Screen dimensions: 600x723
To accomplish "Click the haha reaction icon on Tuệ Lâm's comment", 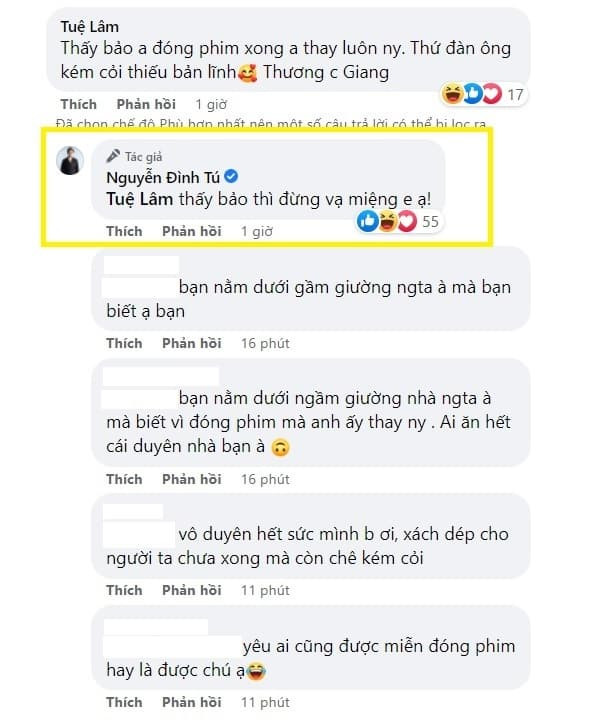I will click(x=452, y=95).
